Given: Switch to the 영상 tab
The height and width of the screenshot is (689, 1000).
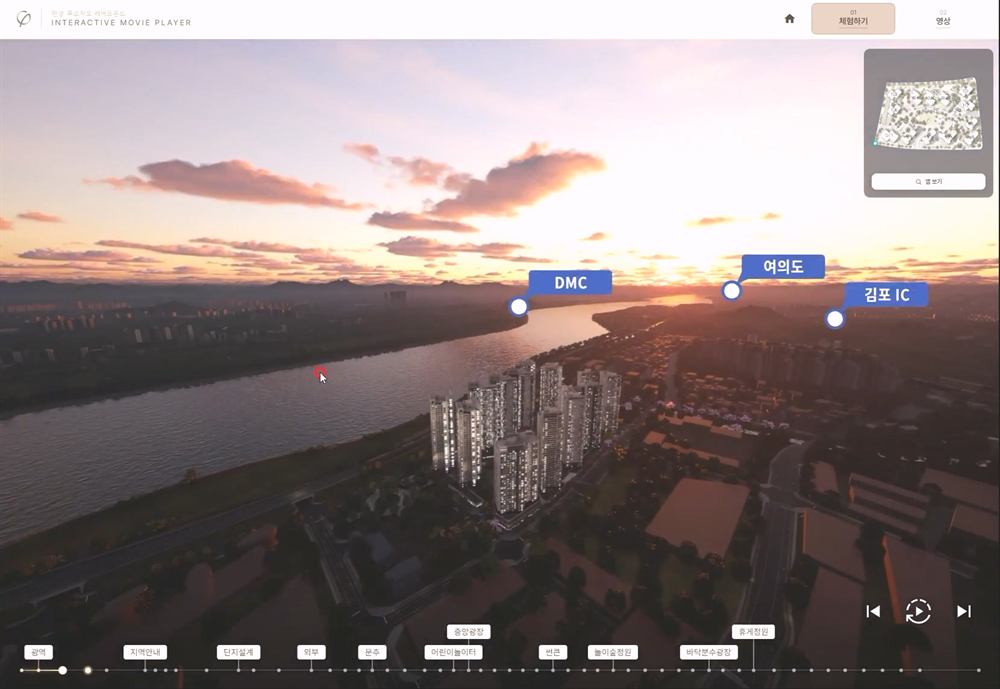Looking at the screenshot, I should (x=943, y=19).
